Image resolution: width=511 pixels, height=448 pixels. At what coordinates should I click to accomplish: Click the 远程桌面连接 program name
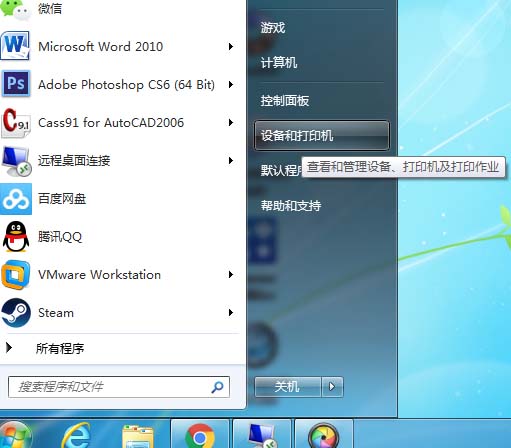(x=74, y=161)
